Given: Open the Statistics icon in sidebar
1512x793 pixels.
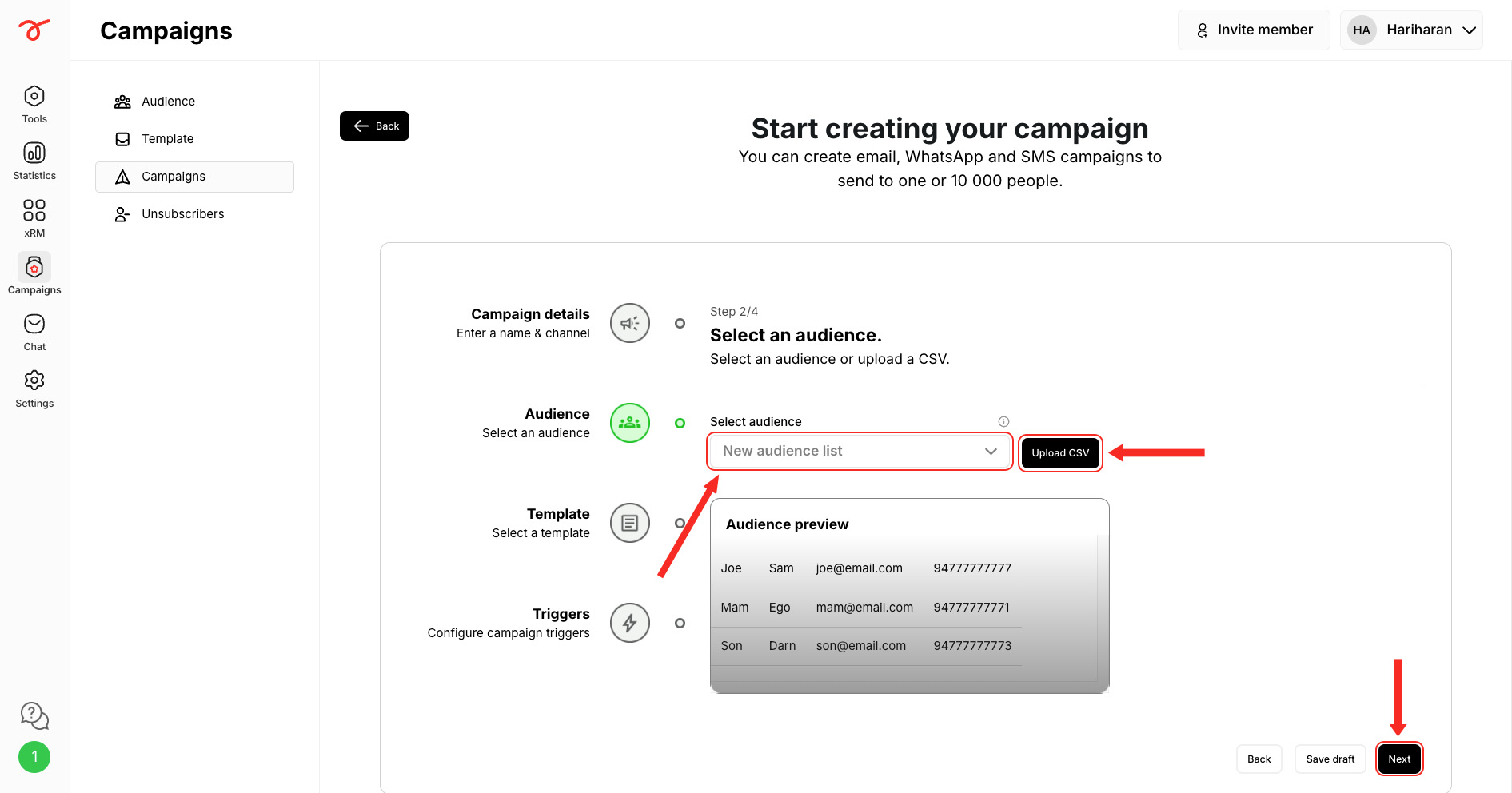Looking at the screenshot, I should coord(34,161).
